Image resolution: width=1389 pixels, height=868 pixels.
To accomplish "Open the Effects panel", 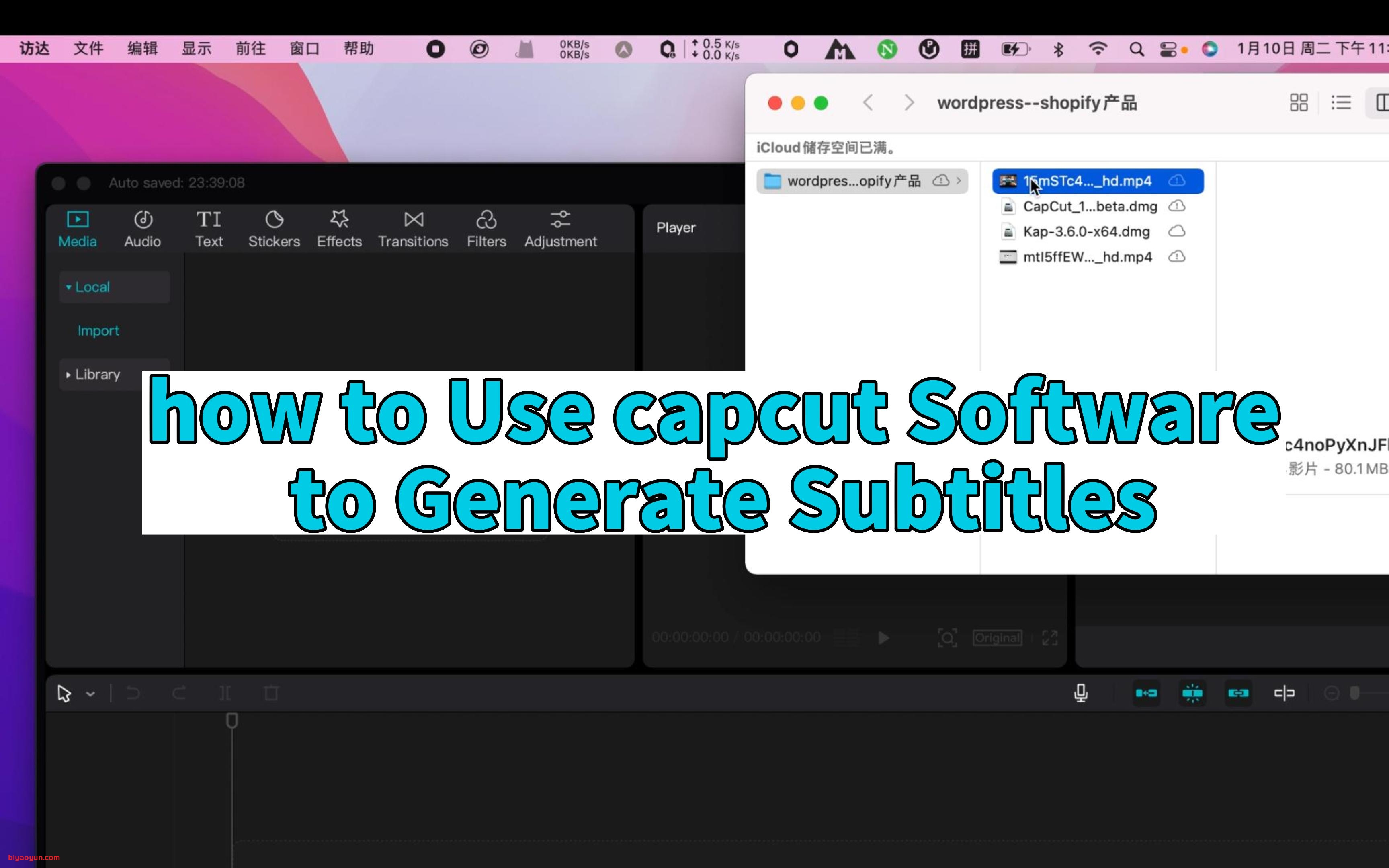I will (x=339, y=228).
